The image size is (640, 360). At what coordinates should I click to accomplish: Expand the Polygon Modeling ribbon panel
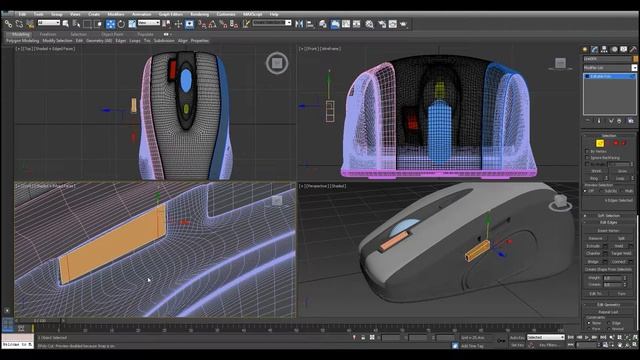point(22,41)
